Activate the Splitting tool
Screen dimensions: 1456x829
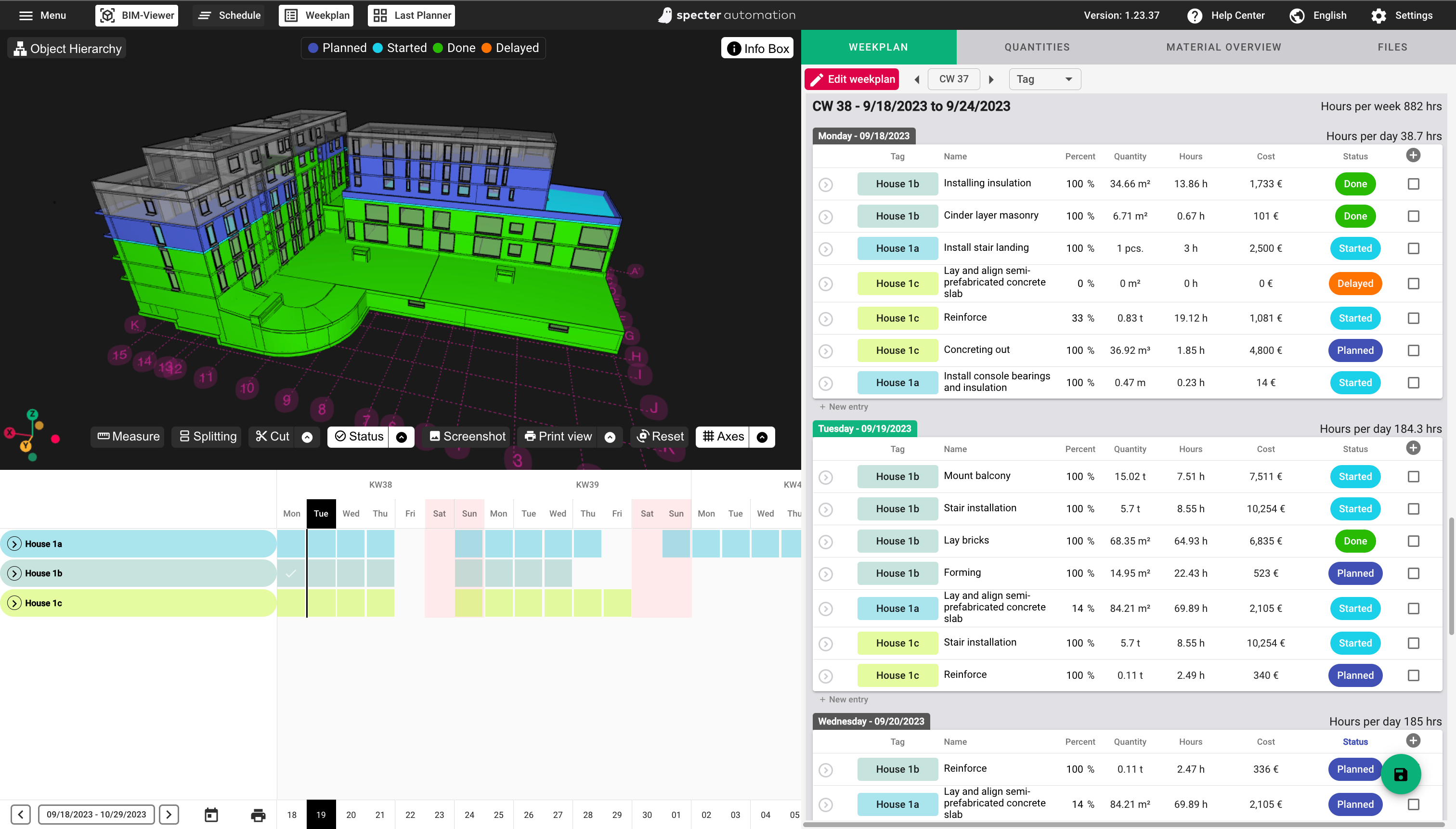click(207, 437)
